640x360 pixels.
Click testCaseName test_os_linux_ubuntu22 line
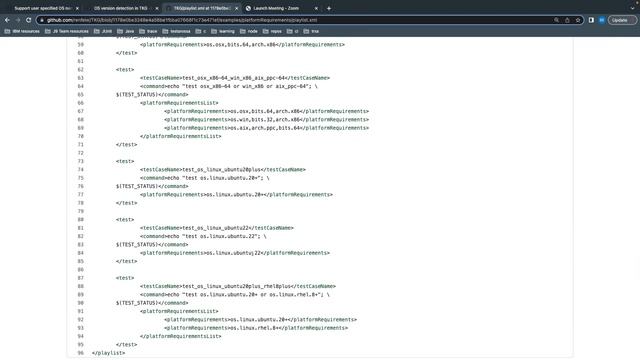[217, 228]
